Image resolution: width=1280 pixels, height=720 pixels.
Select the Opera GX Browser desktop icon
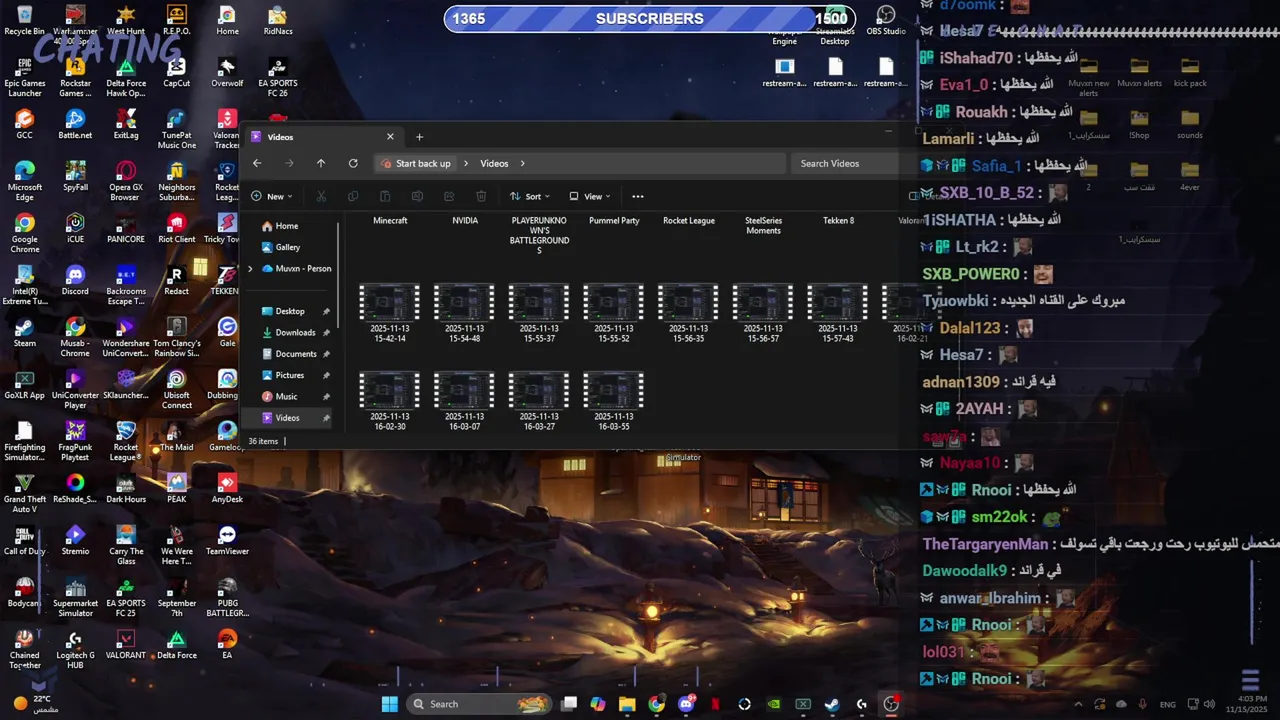125,181
